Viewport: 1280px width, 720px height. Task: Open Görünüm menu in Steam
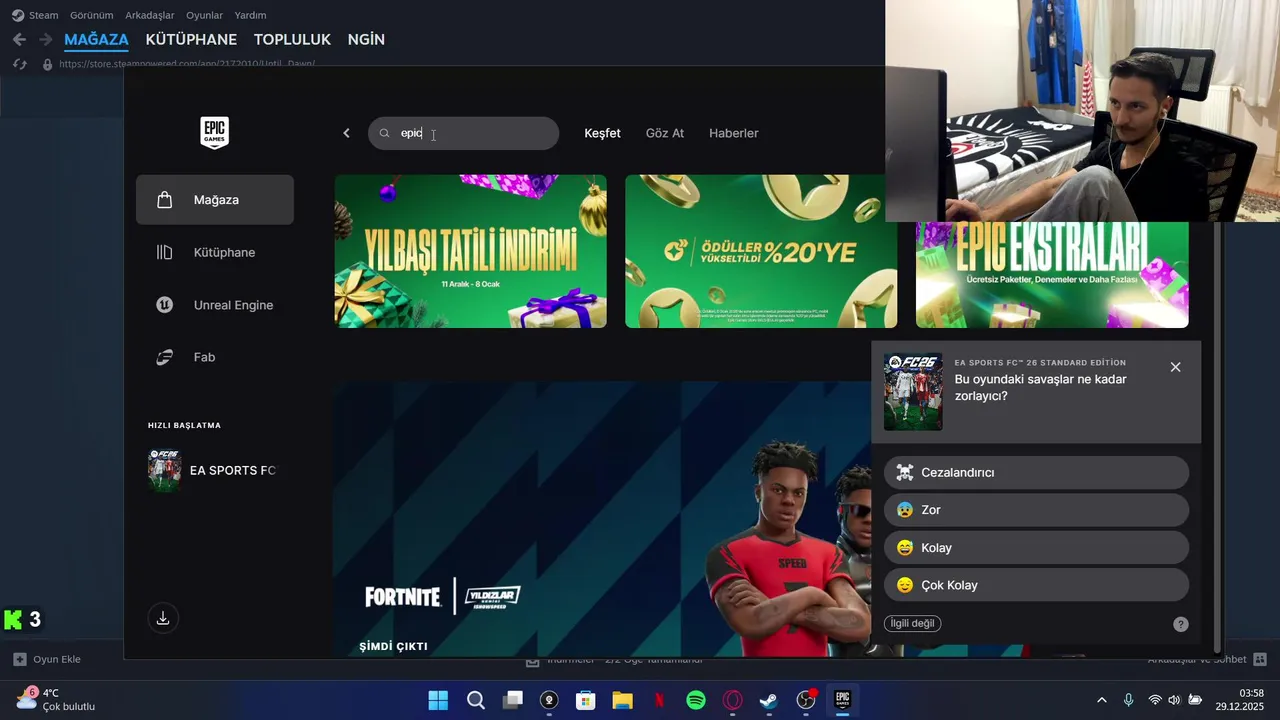tap(92, 15)
